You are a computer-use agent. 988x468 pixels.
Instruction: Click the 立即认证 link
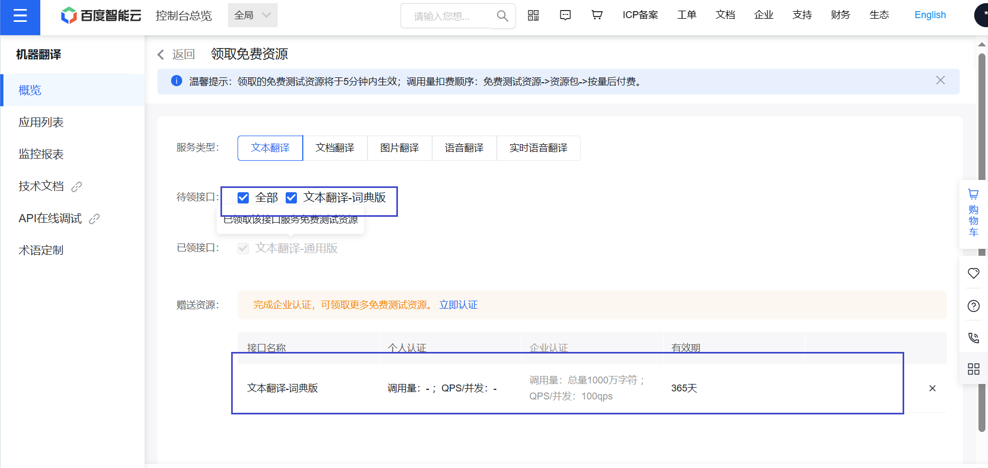tap(458, 305)
